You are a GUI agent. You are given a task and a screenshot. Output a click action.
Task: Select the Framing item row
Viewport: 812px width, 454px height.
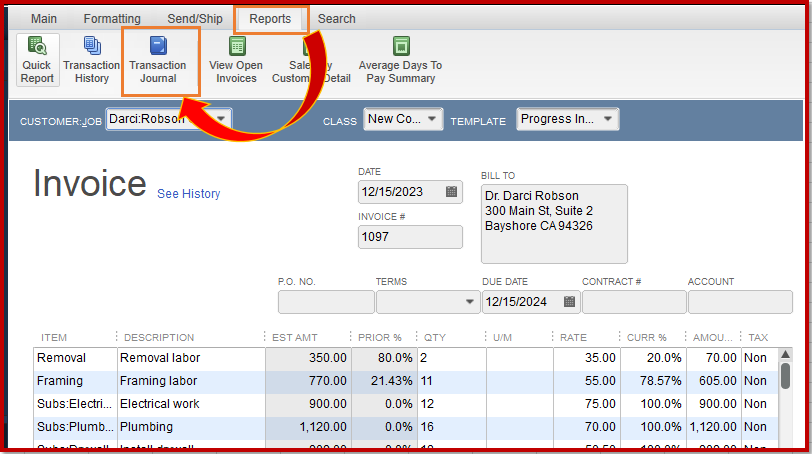(406, 381)
